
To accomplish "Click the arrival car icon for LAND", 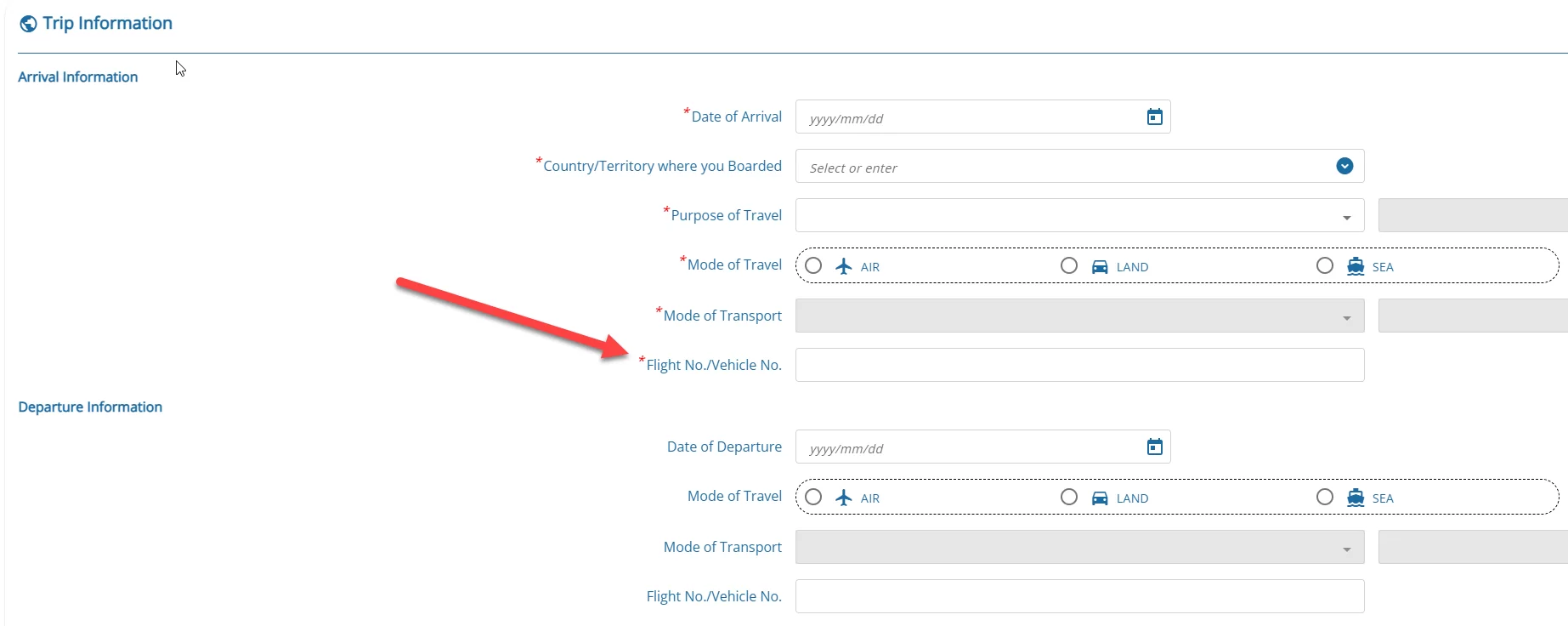I will click(x=1099, y=266).
